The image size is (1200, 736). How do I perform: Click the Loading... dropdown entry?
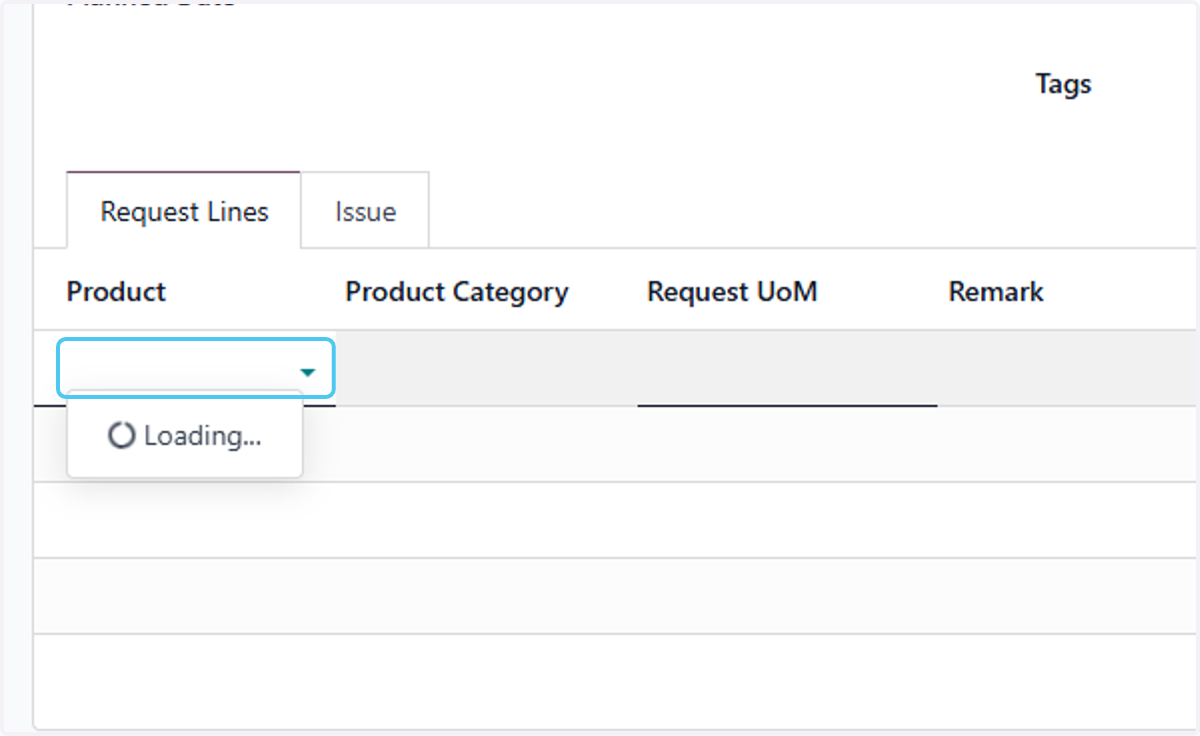185,436
